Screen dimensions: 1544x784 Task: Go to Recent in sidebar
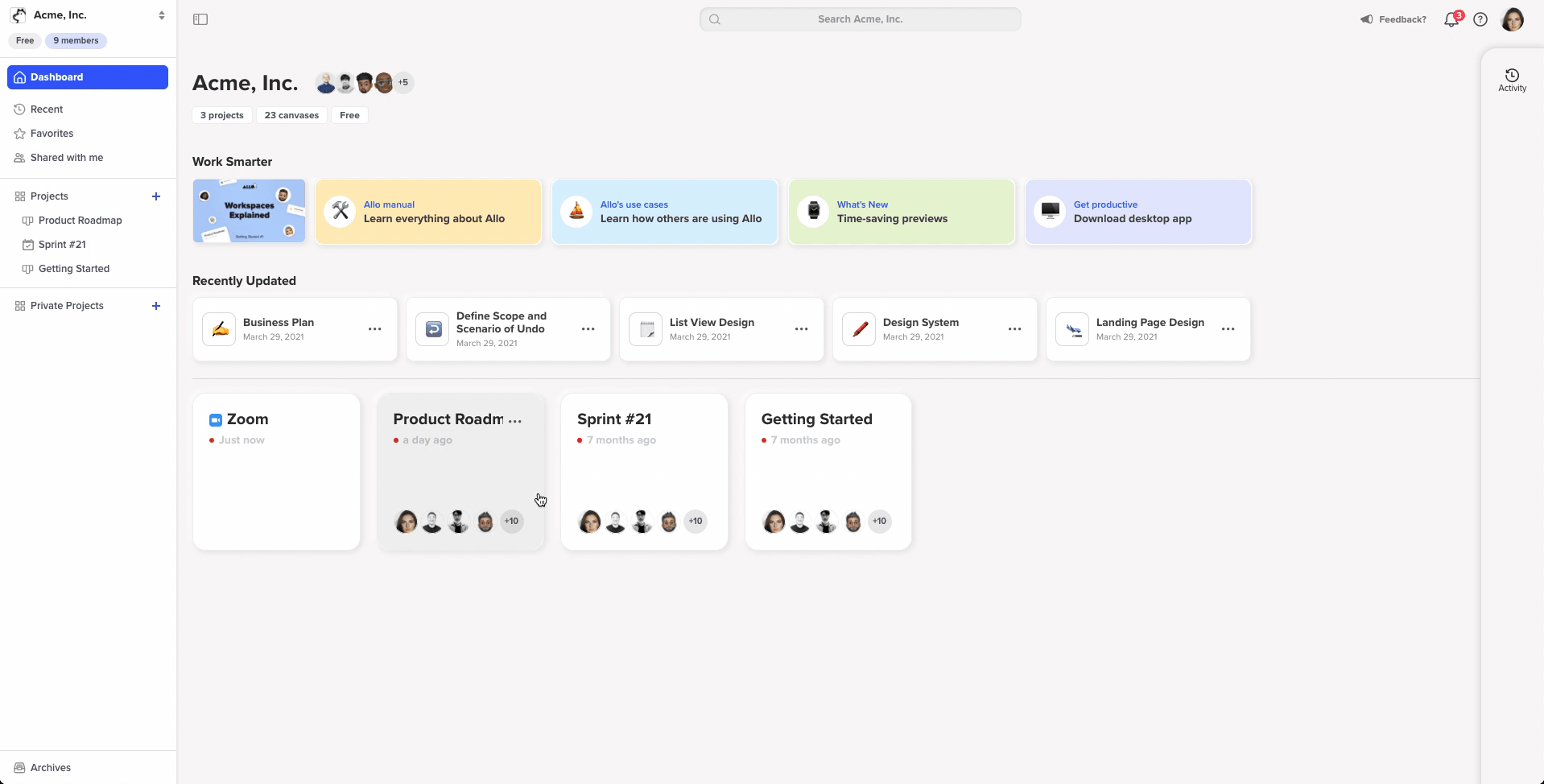(47, 109)
